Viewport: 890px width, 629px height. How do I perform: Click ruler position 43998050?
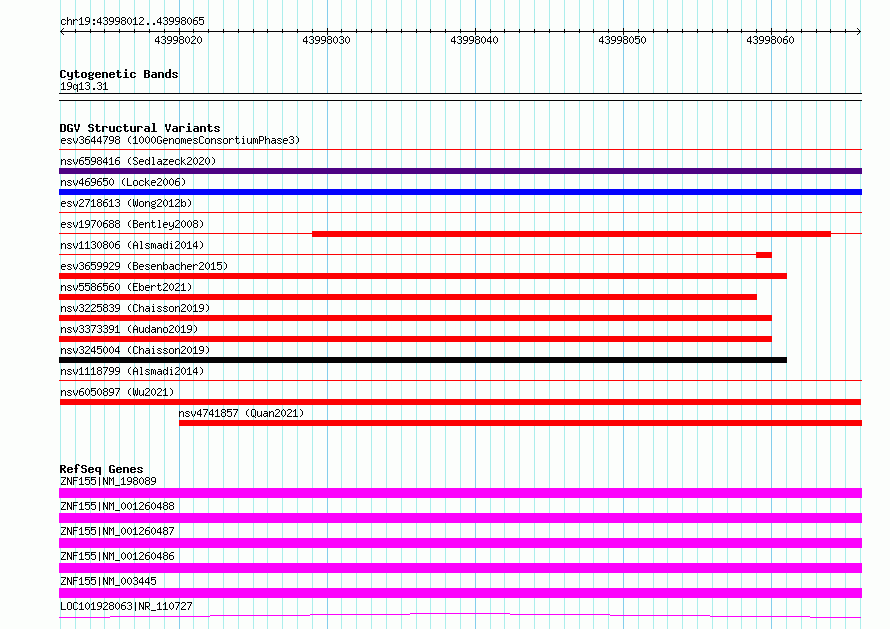622,40
